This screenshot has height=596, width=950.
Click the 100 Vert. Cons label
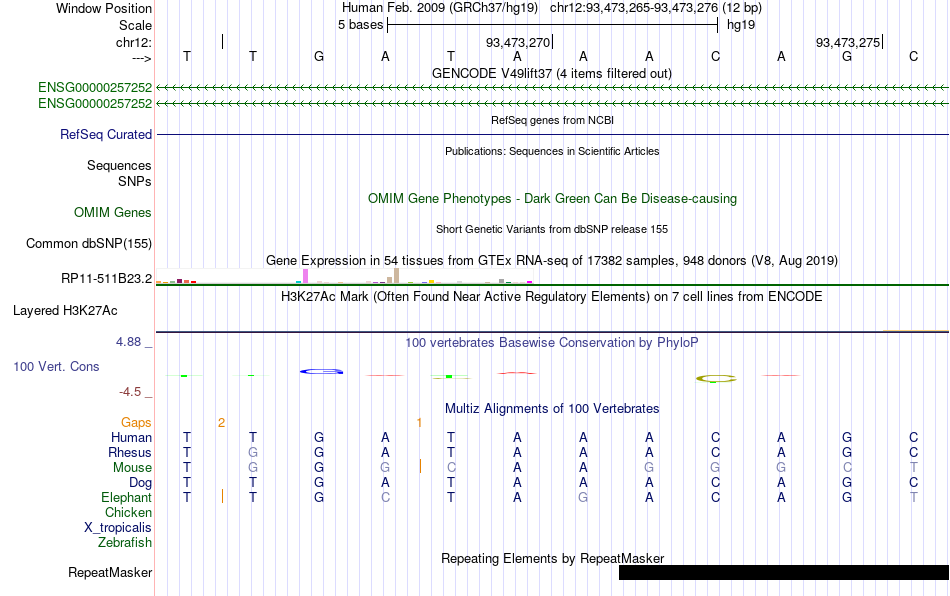click(x=56, y=366)
